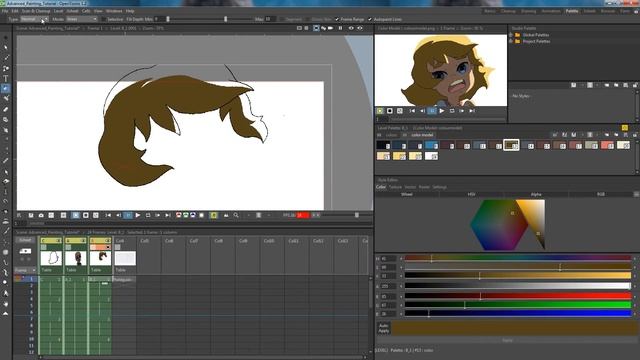Switch to the Texture tab in Style Editor
Image resolution: width=640 pixels, height=360 pixels.
pyautogui.click(x=395, y=187)
